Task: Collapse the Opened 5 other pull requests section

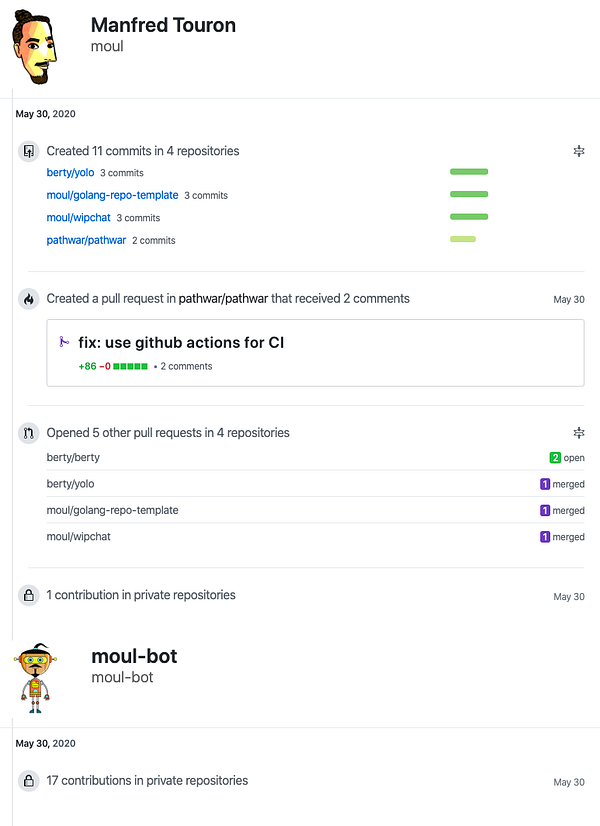Action: coord(578,433)
